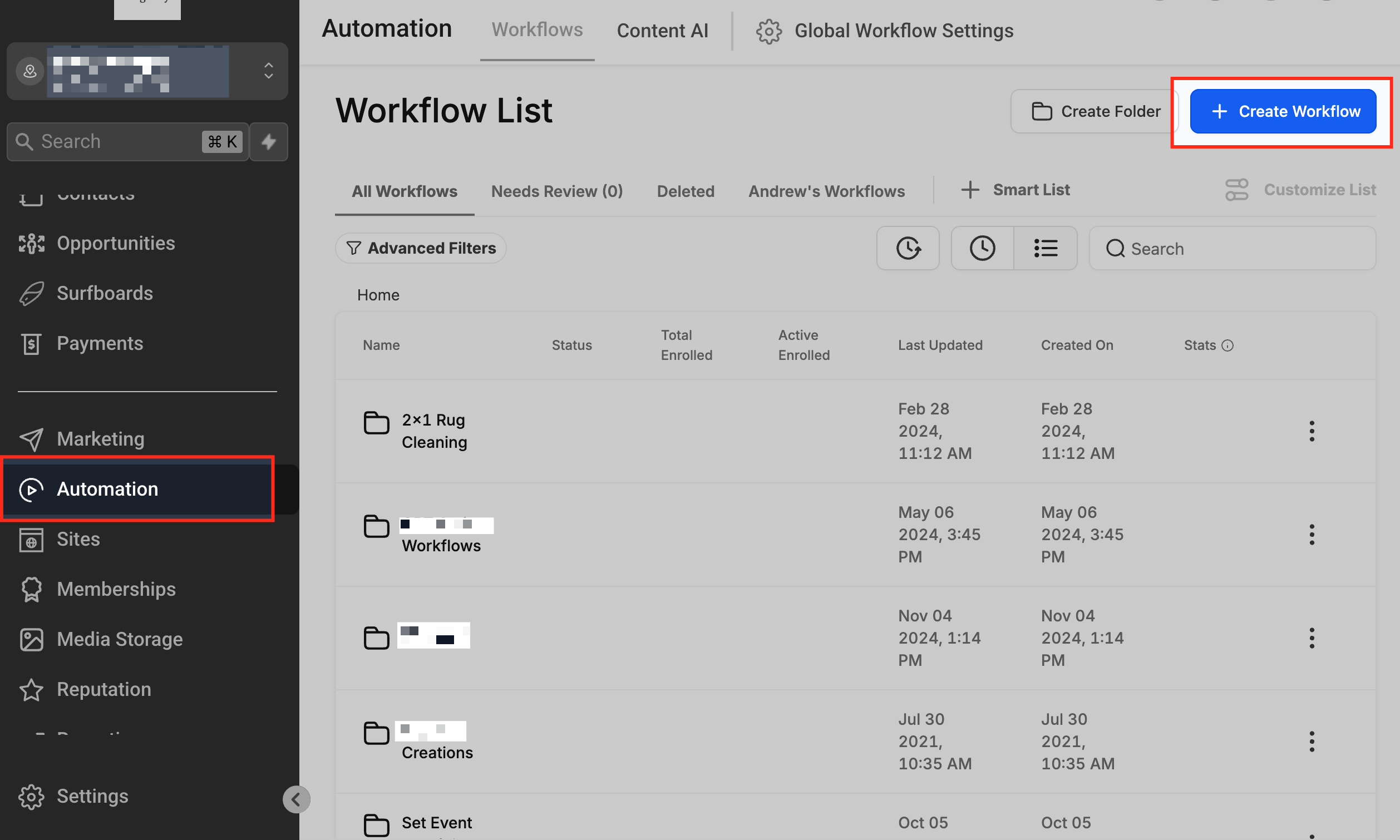Collapse the sidebar with chevron button
Viewport: 1400px width, 840px height.
(x=296, y=799)
